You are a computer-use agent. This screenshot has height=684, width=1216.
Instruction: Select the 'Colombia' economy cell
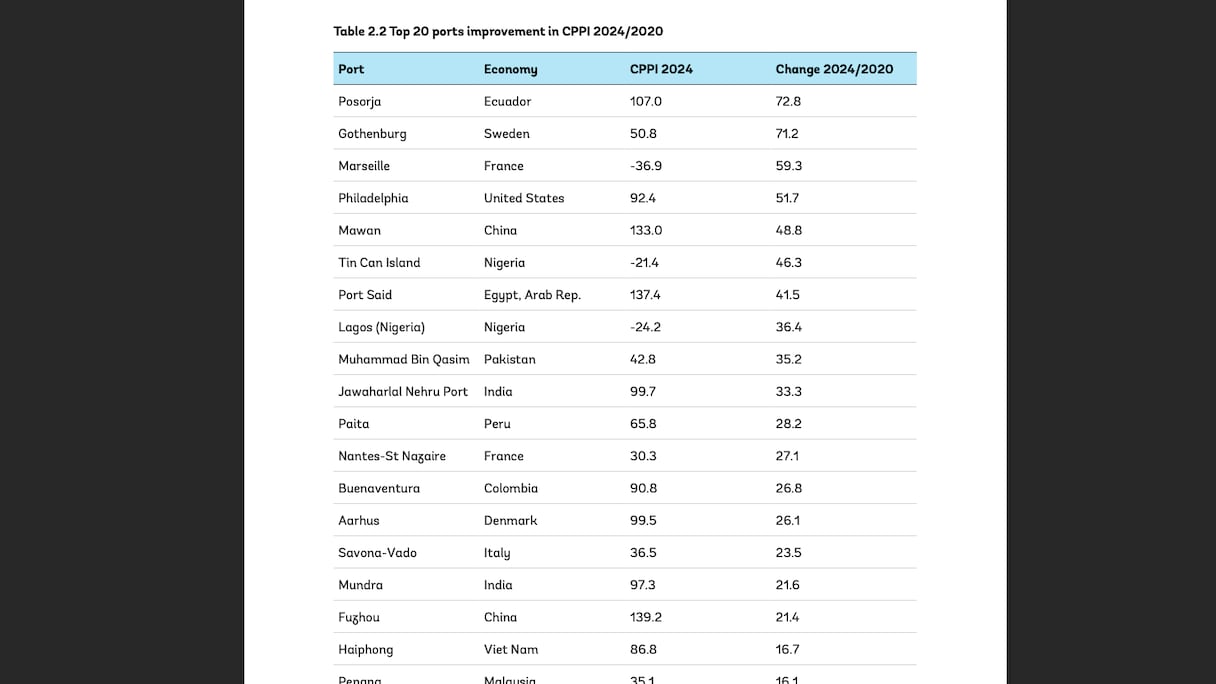511,488
